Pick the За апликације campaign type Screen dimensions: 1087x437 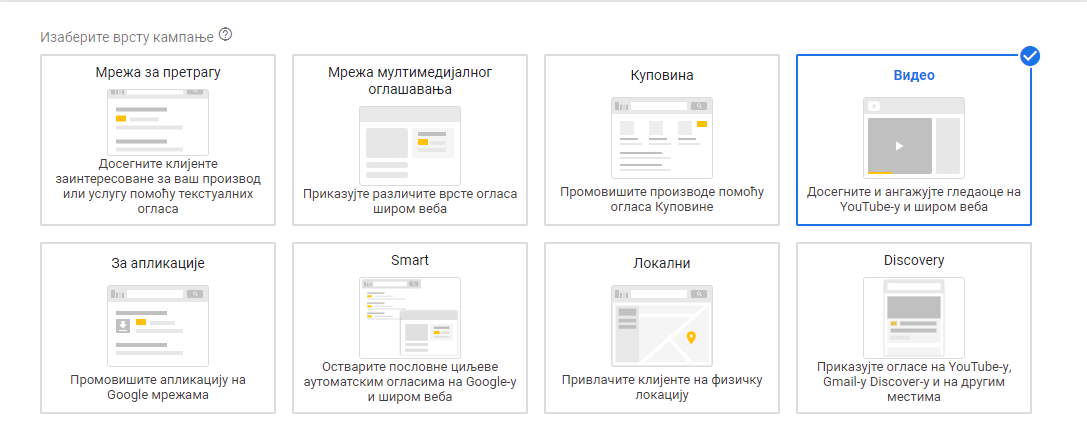point(158,328)
